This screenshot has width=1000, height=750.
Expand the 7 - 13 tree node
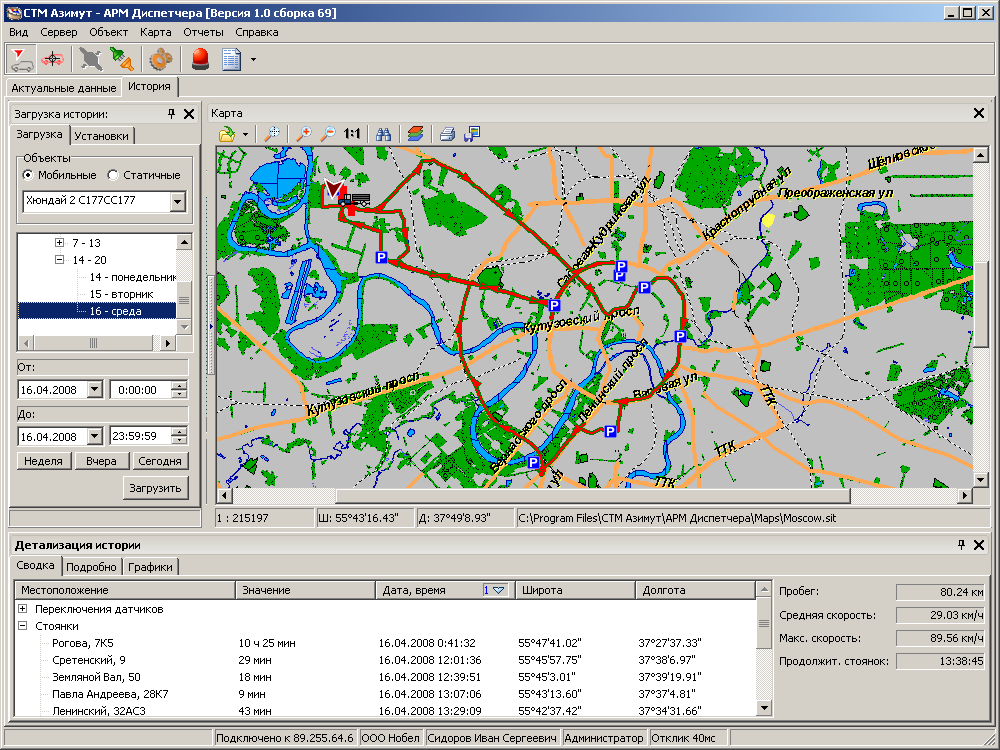(x=59, y=243)
